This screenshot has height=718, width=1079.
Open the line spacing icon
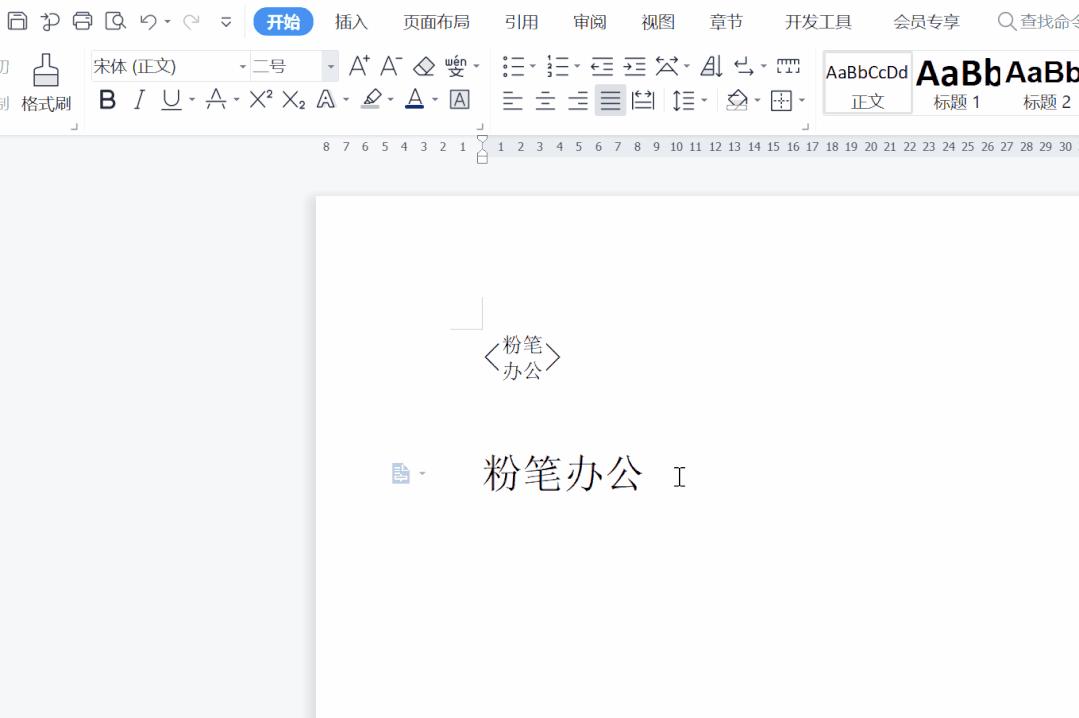(684, 99)
